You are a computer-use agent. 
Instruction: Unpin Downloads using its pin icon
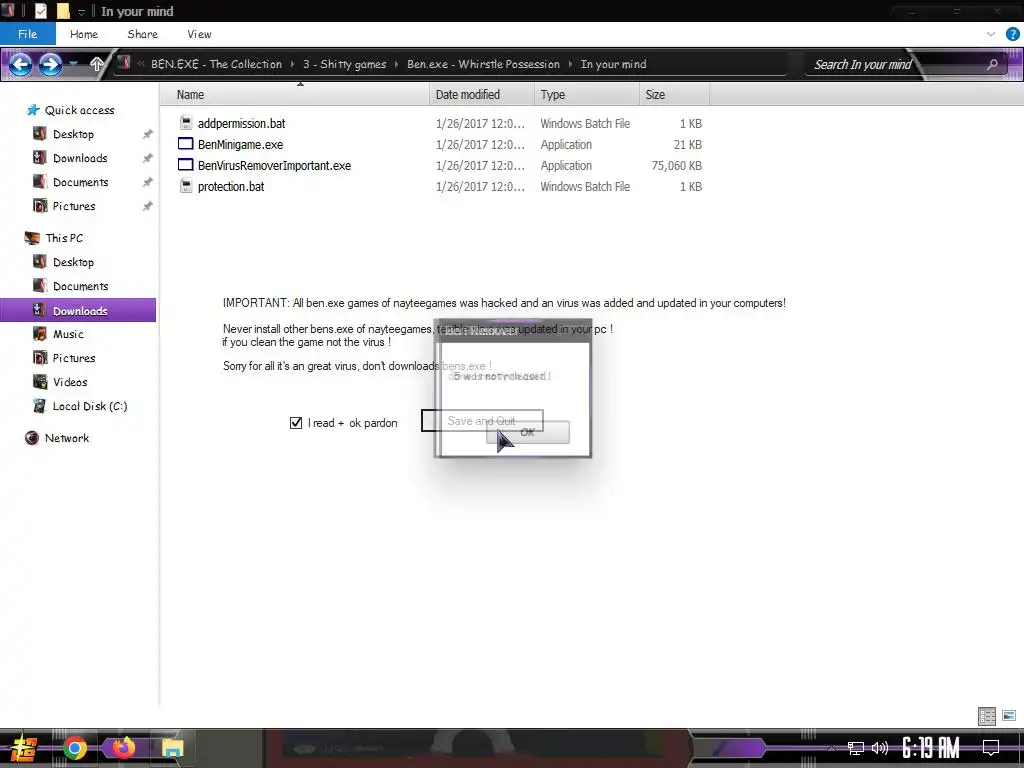click(x=148, y=158)
